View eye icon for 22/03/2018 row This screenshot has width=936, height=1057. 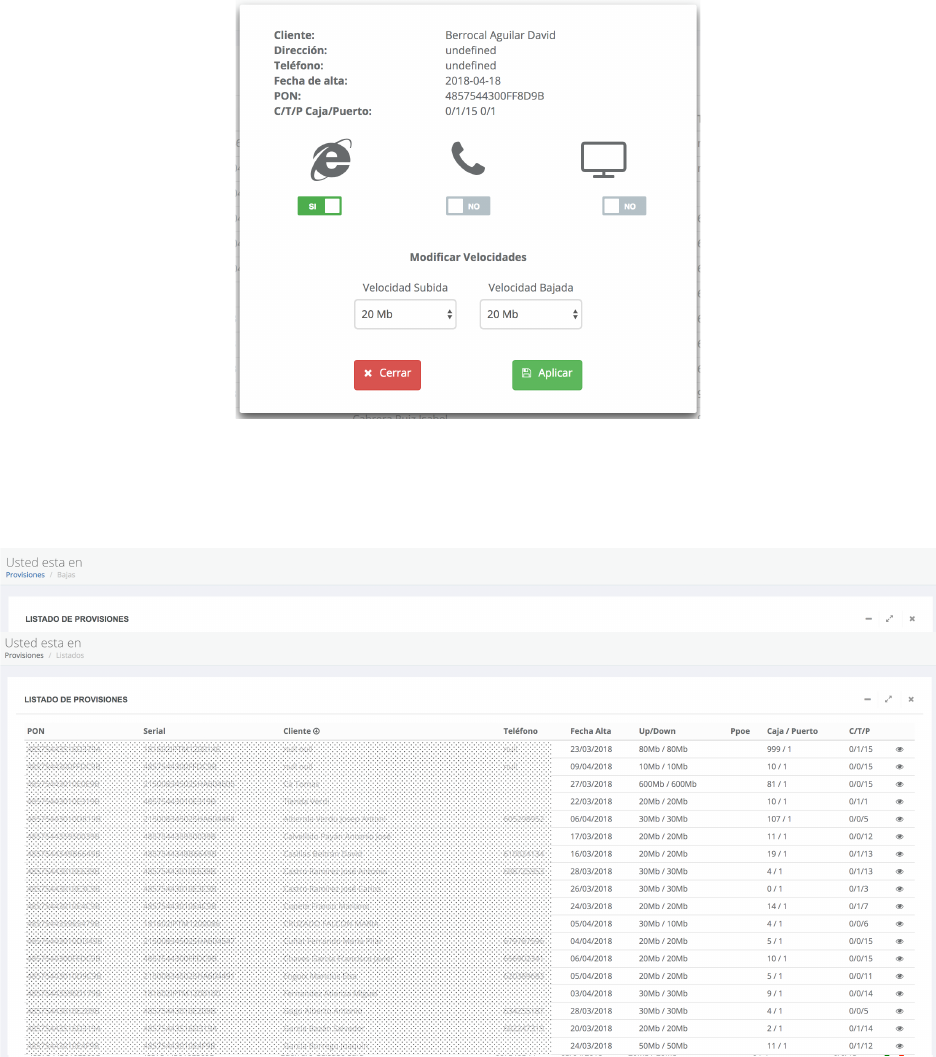tap(900, 802)
